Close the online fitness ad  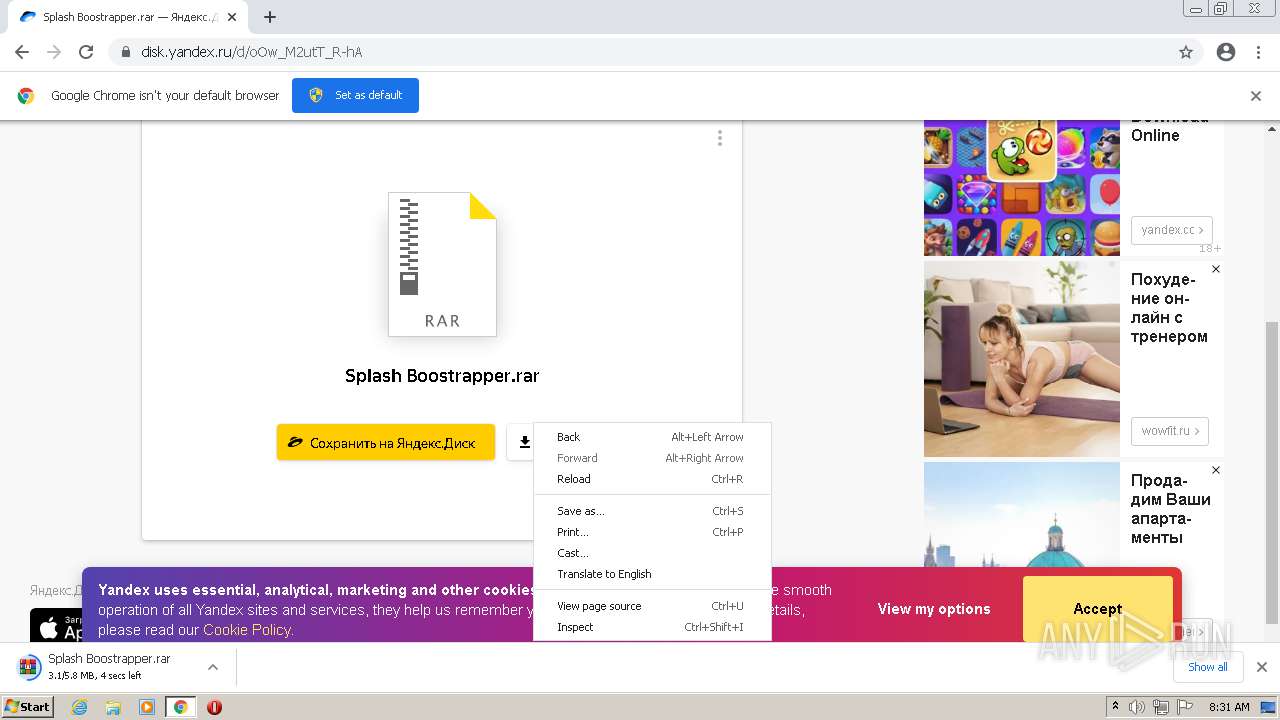(1216, 269)
